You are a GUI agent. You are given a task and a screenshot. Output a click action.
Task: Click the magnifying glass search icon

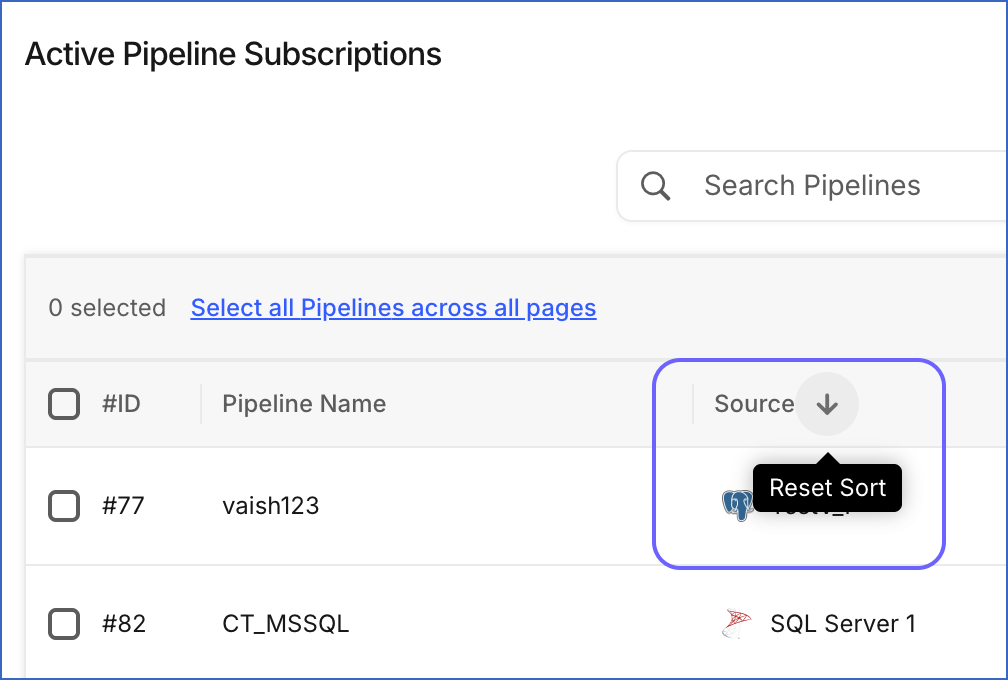(x=655, y=186)
